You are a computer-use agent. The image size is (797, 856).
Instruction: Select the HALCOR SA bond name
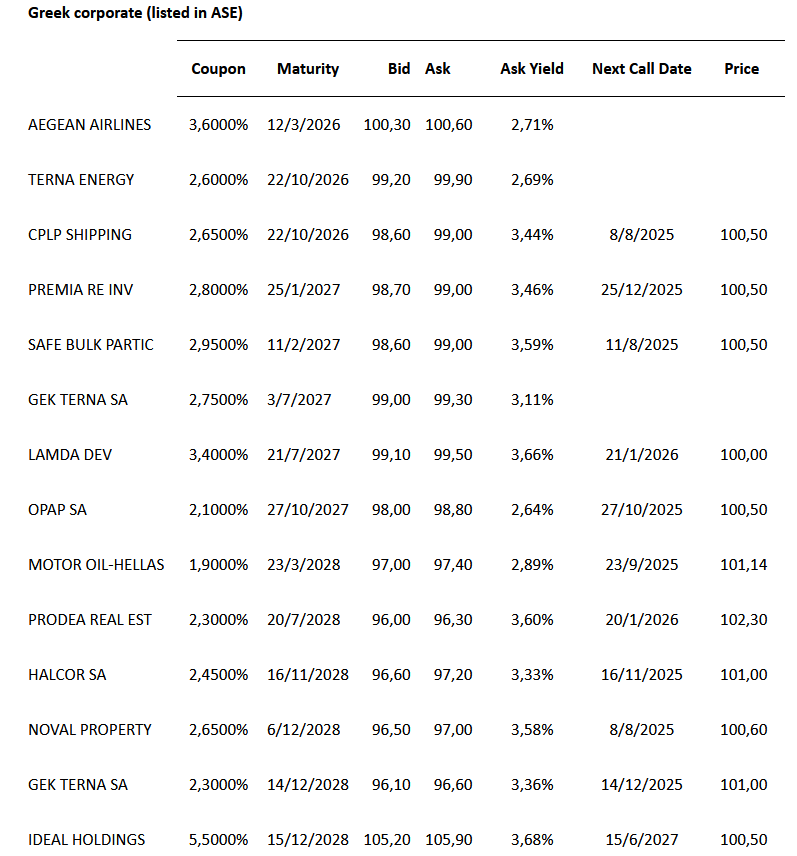[67, 675]
